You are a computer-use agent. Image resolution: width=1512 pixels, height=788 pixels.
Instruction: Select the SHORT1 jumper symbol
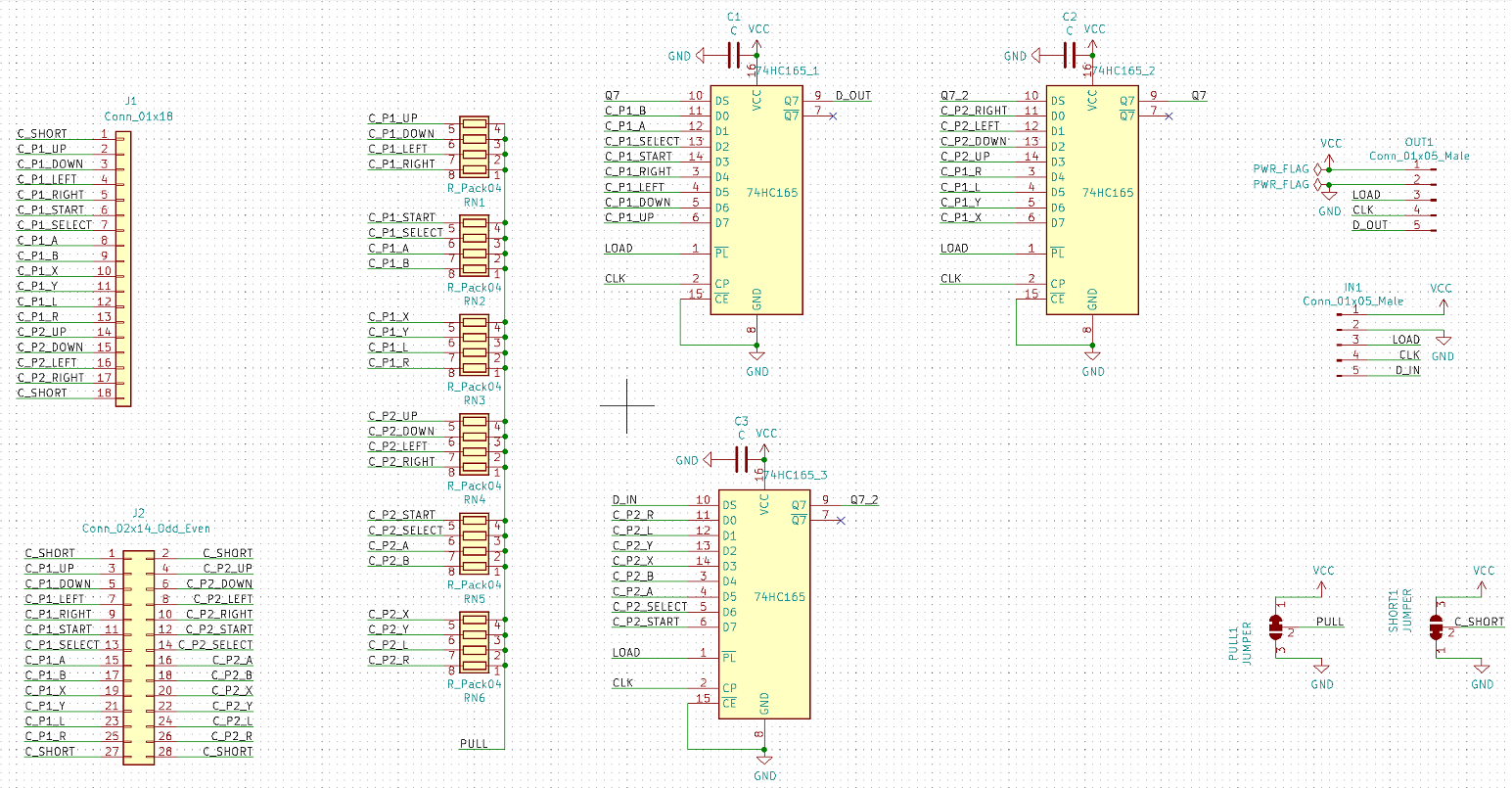(1437, 627)
